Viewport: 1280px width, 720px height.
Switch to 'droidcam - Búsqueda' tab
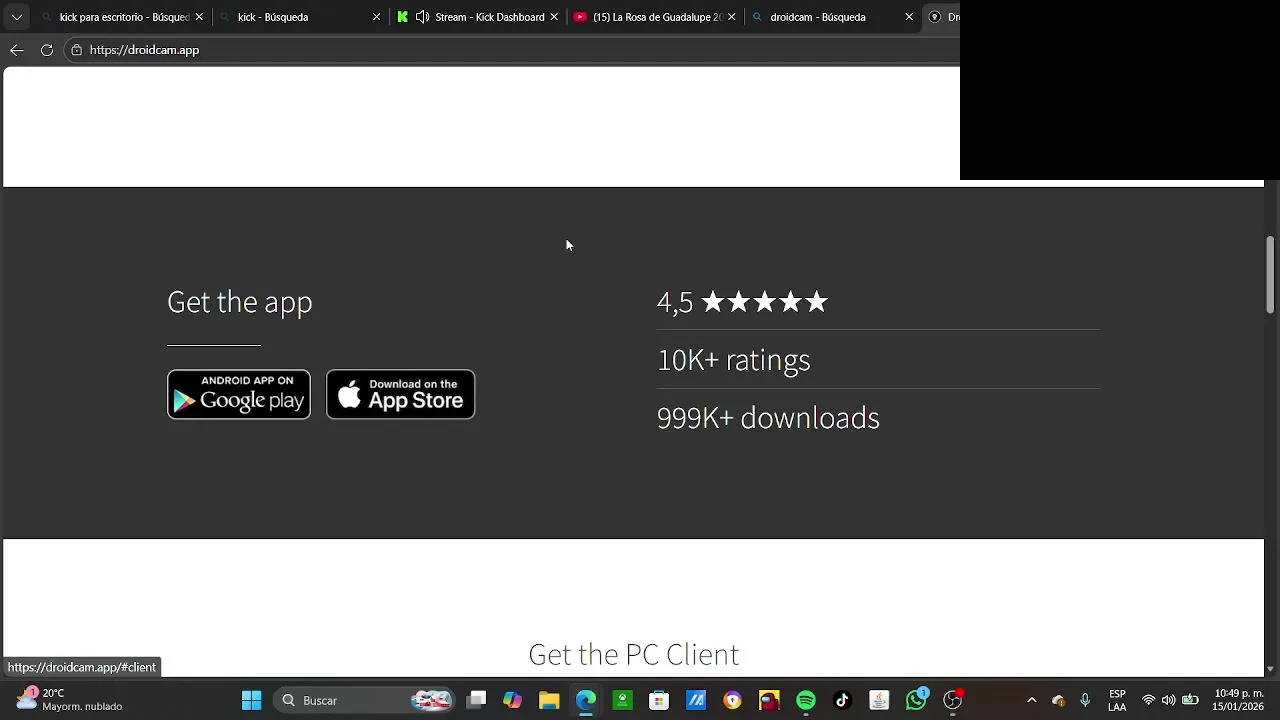(x=832, y=17)
